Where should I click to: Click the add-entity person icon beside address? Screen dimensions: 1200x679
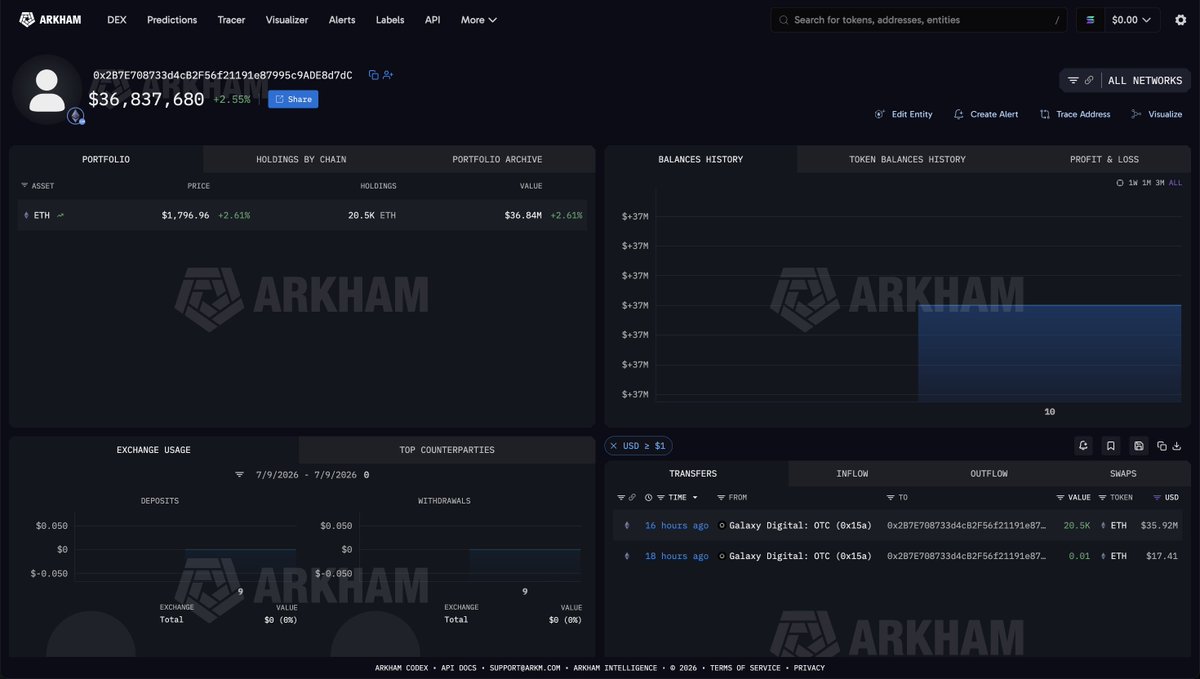pos(388,75)
